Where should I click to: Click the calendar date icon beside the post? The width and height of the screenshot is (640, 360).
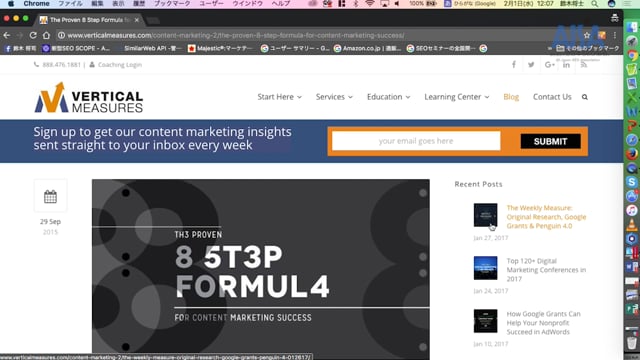pyautogui.click(x=50, y=196)
